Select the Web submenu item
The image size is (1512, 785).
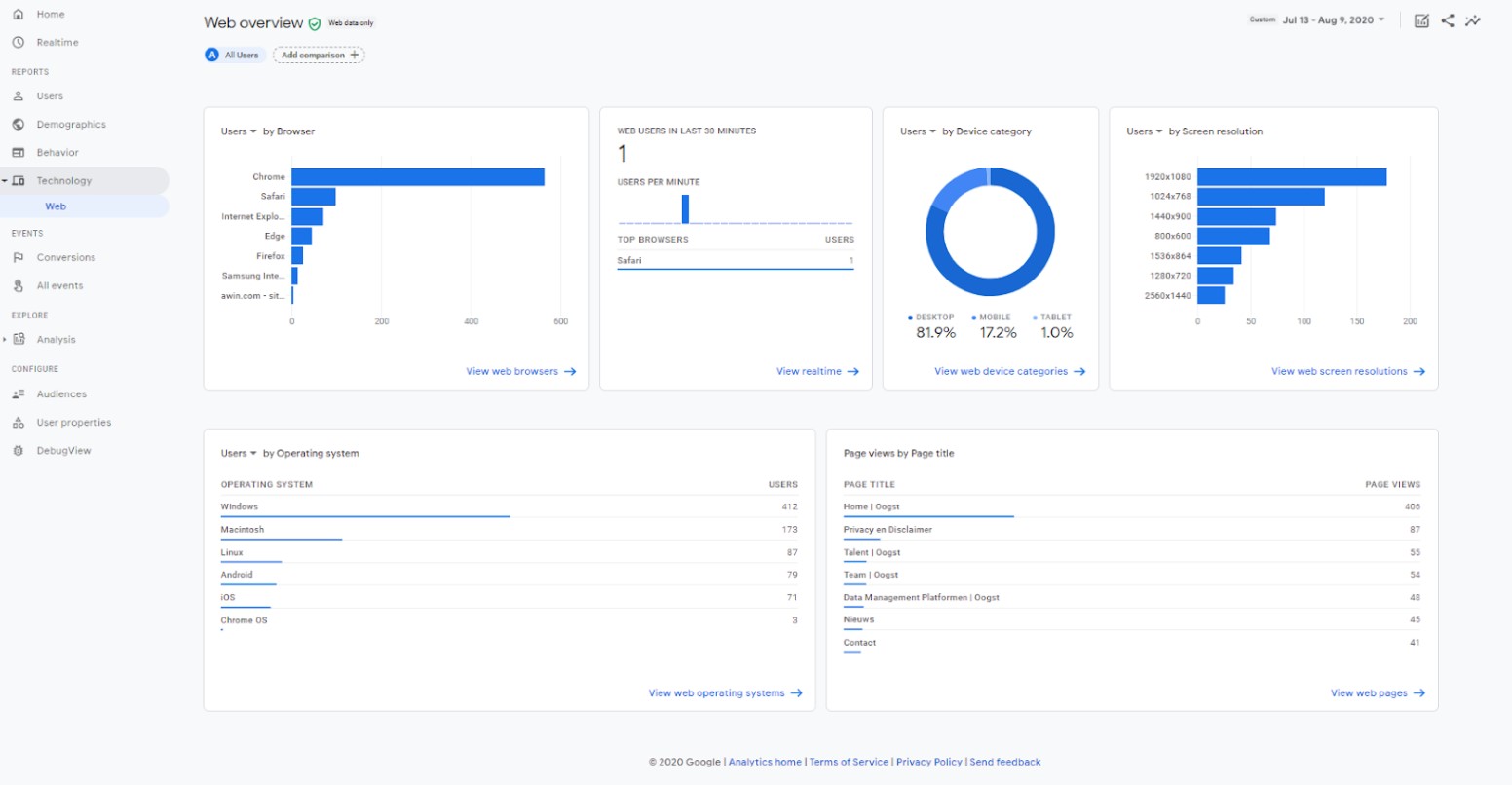pos(56,206)
